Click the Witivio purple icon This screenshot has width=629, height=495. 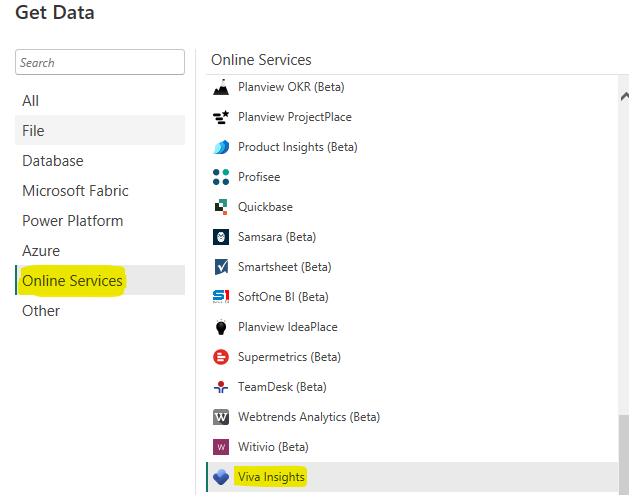[x=221, y=447]
